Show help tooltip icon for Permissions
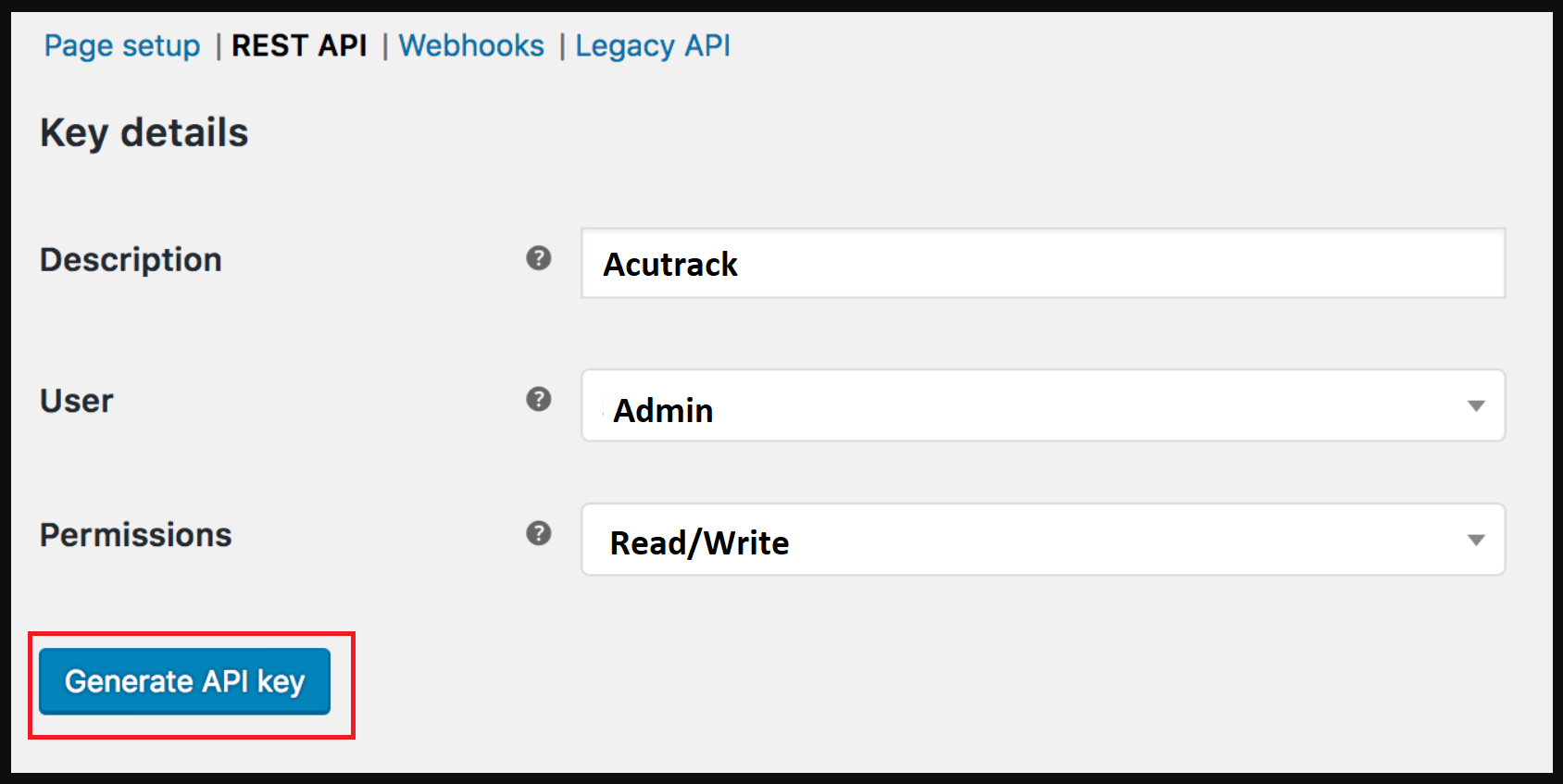This screenshot has height=784, width=1563. pyautogui.click(x=539, y=533)
